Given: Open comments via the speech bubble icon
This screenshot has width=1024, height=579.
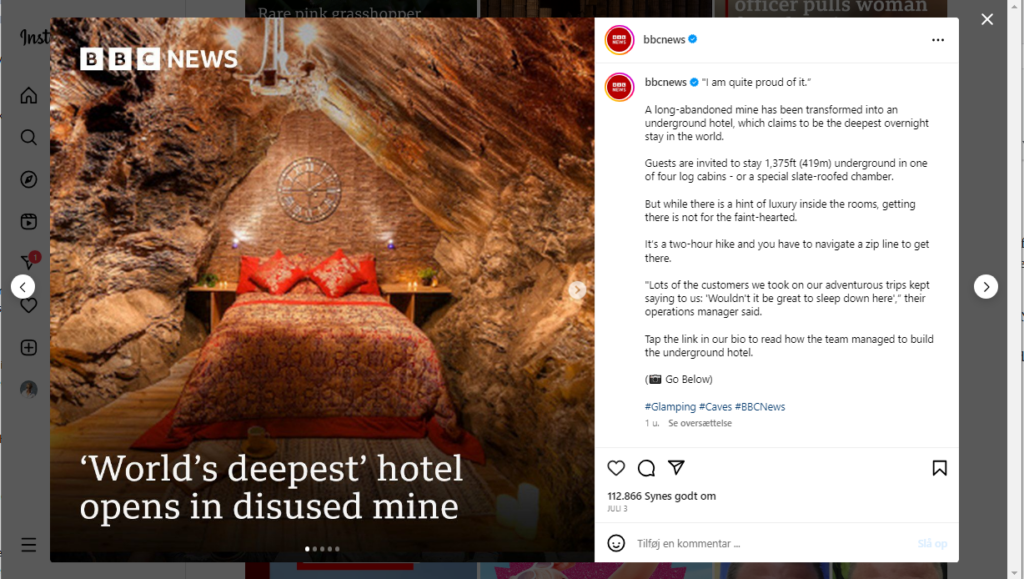Looking at the screenshot, I should click(x=646, y=468).
